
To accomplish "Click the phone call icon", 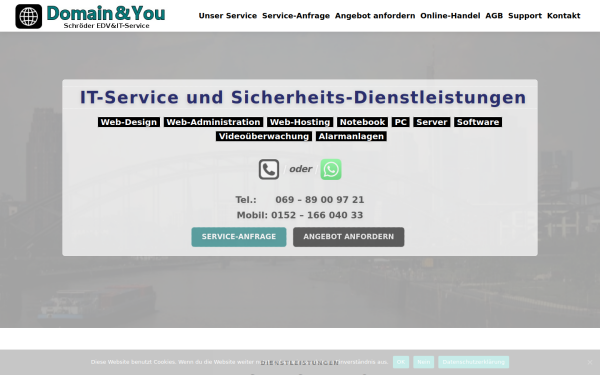I will (x=269, y=169).
